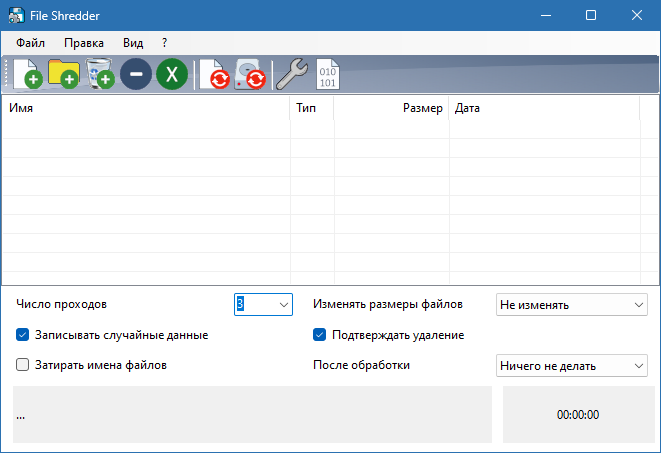Click the add file toolbar icon
661x453 pixels.
pyautogui.click(x=28, y=74)
